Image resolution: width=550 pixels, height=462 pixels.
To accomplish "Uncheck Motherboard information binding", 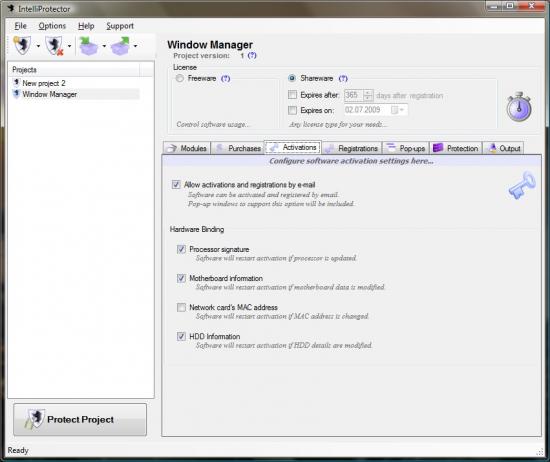I will click(181, 278).
